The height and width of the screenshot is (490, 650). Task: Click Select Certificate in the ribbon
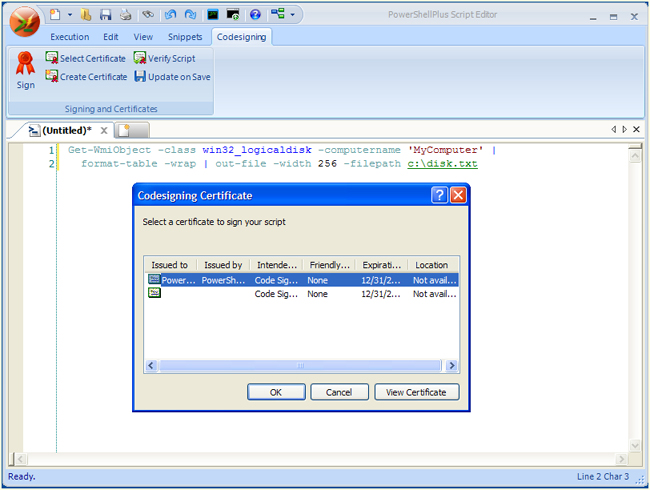(x=85, y=58)
